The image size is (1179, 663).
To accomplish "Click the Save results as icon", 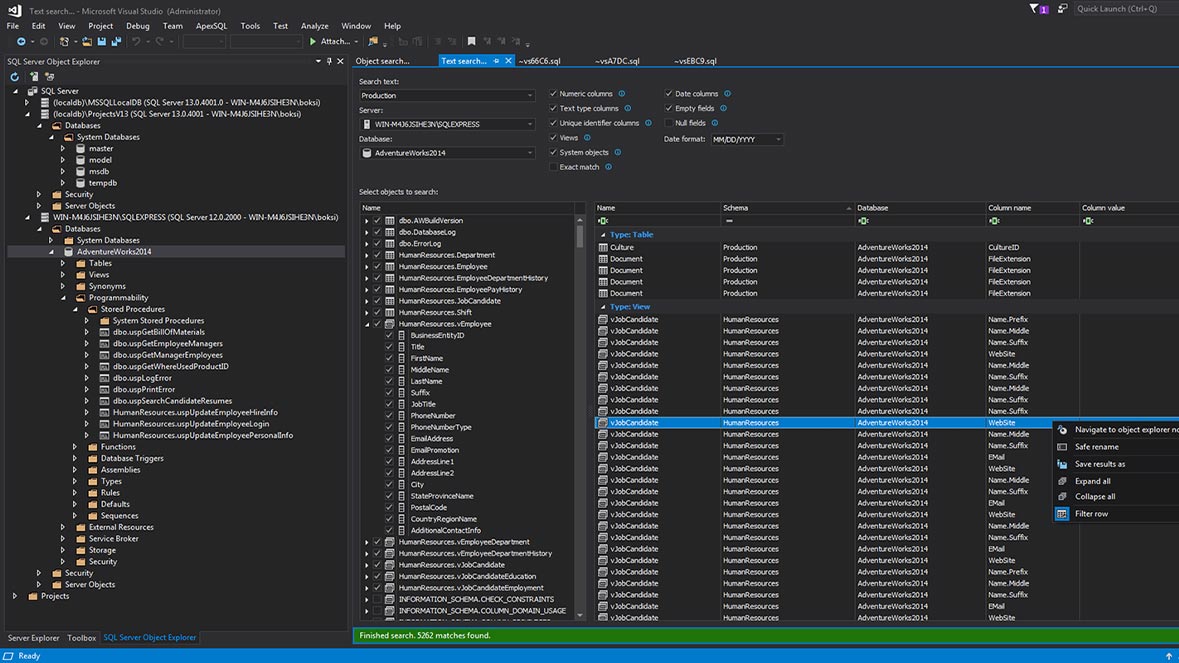I will [1062, 464].
